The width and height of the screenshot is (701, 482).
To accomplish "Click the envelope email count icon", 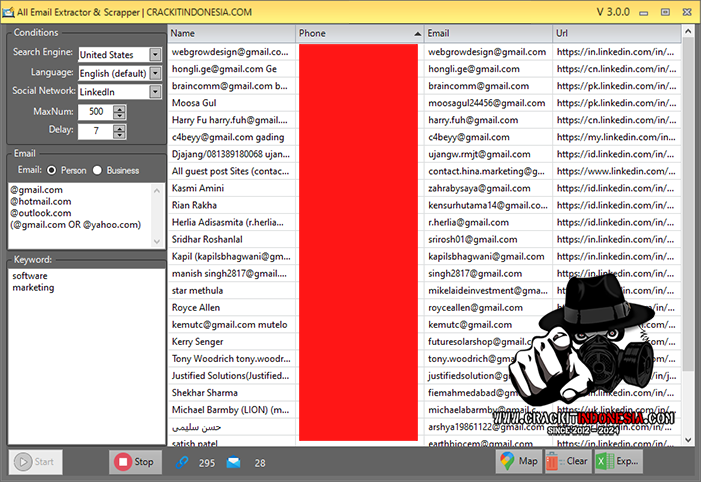I will pos(233,462).
